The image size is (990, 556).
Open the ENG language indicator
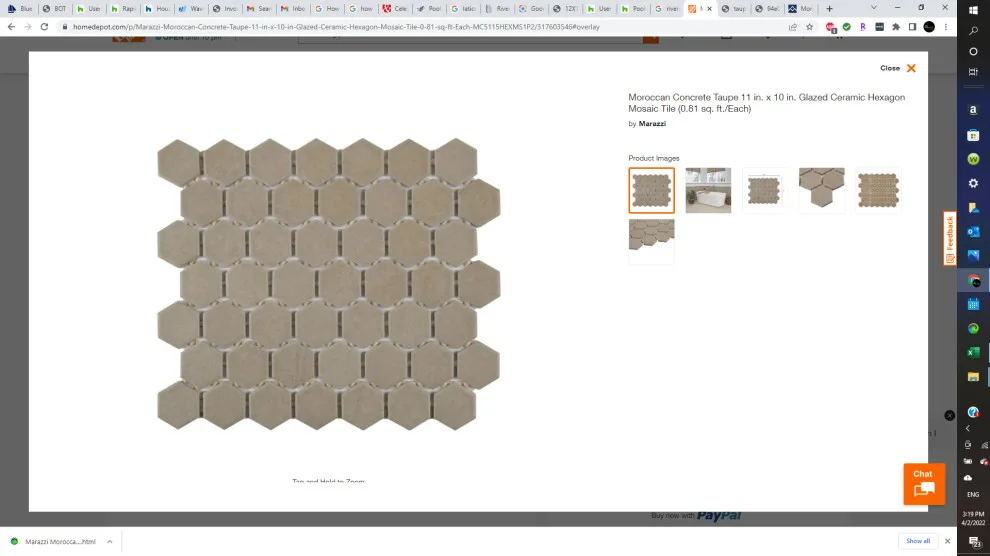973,495
